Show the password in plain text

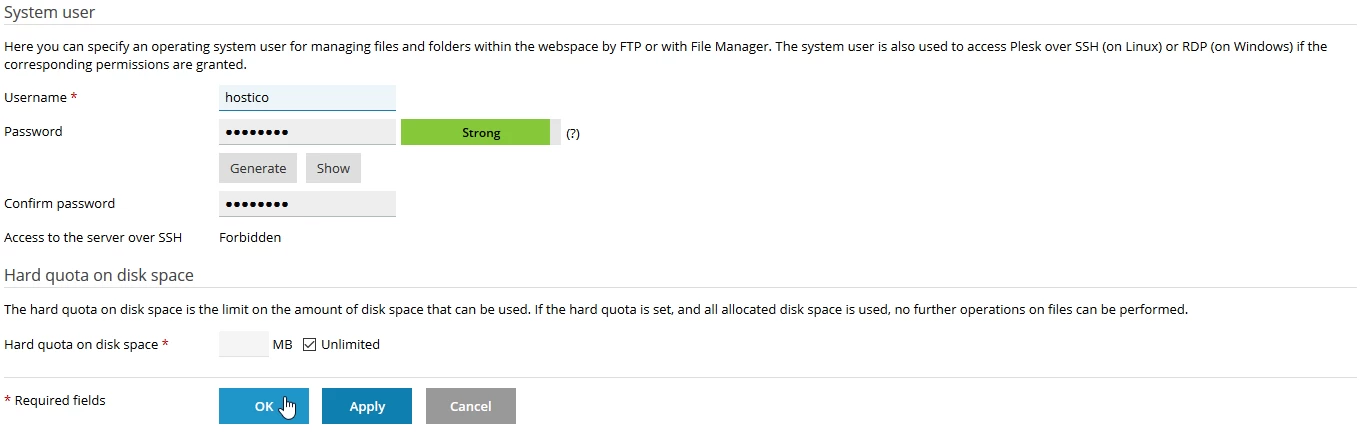coord(333,168)
